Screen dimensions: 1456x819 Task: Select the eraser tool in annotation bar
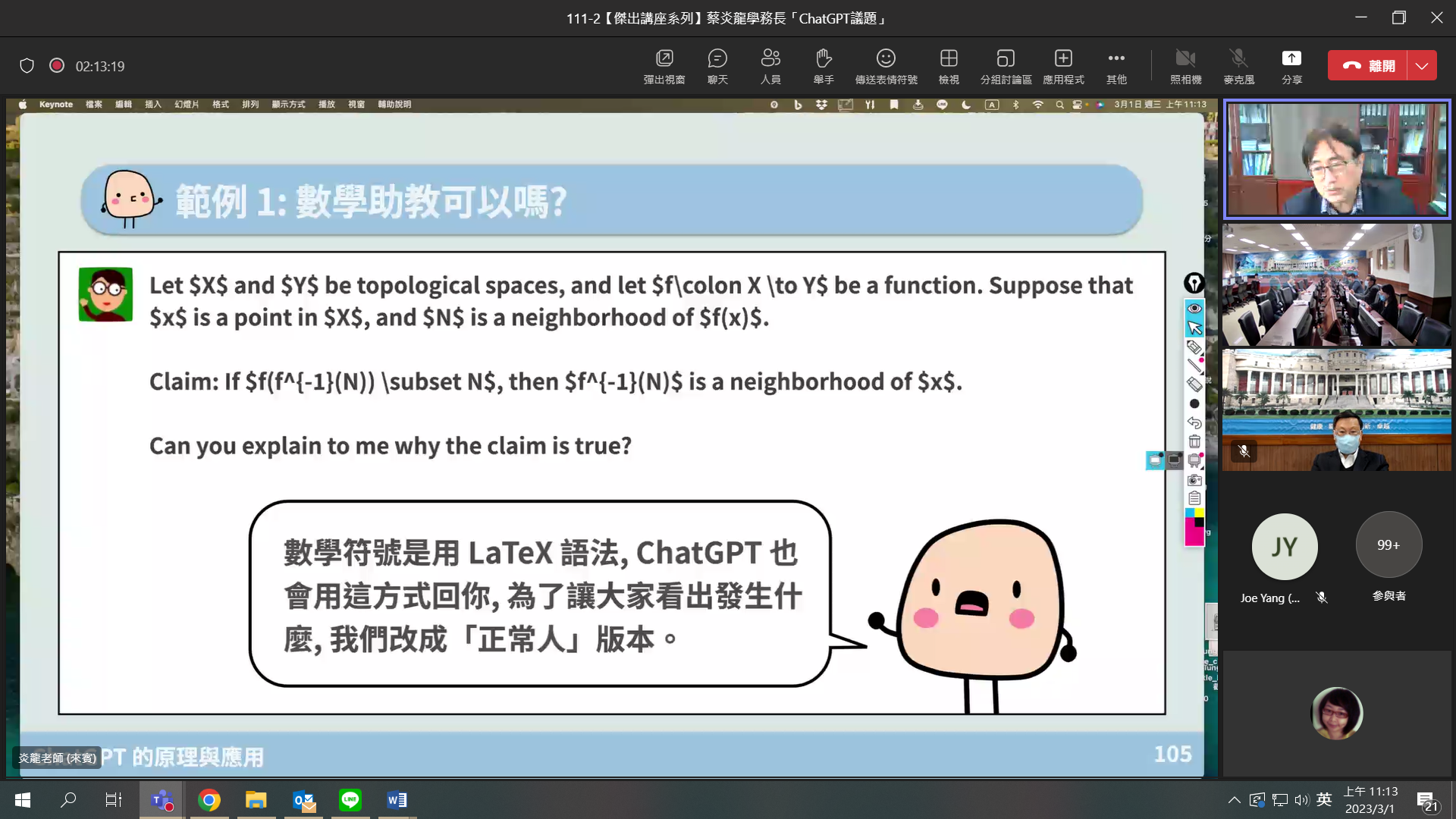tap(1194, 384)
